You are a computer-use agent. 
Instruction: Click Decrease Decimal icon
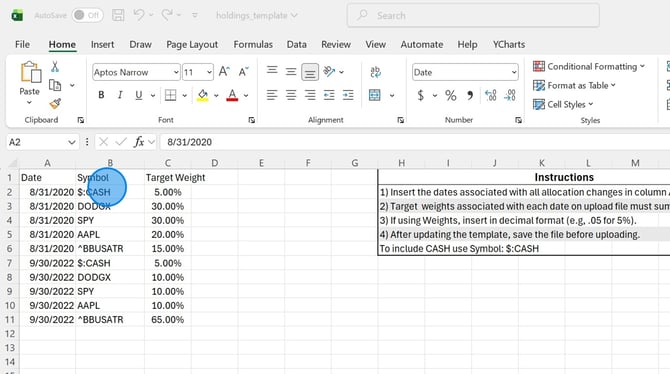pyautogui.click(x=510, y=95)
